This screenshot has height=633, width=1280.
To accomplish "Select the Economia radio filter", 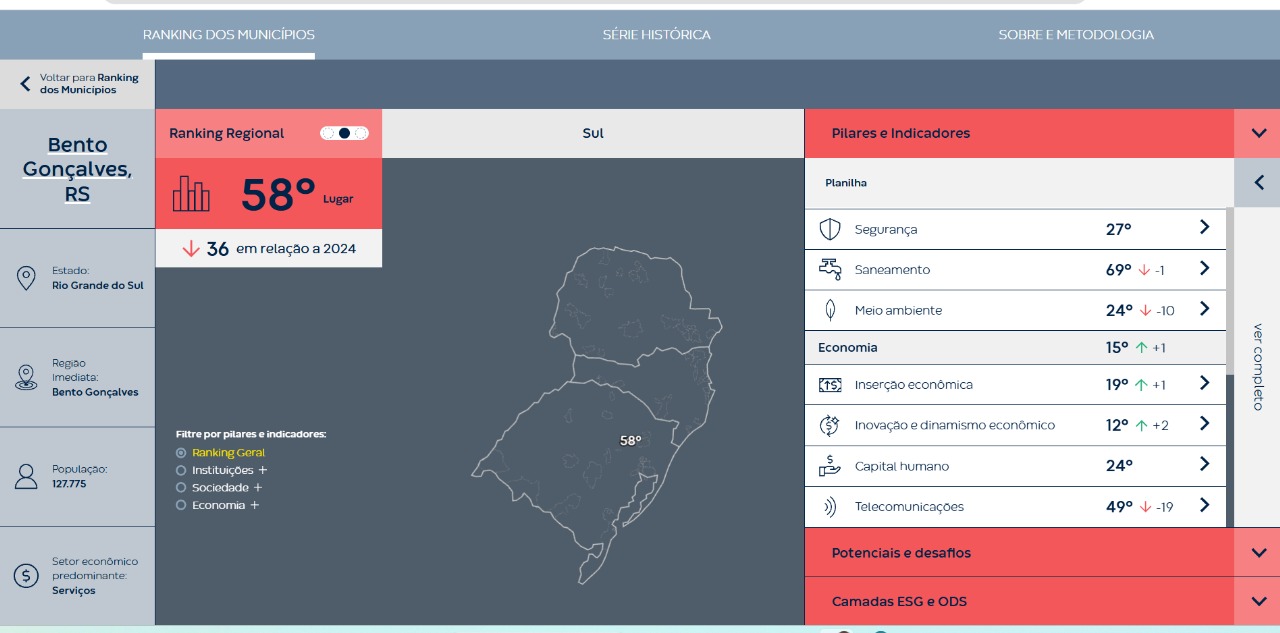I will click(181, 506).
